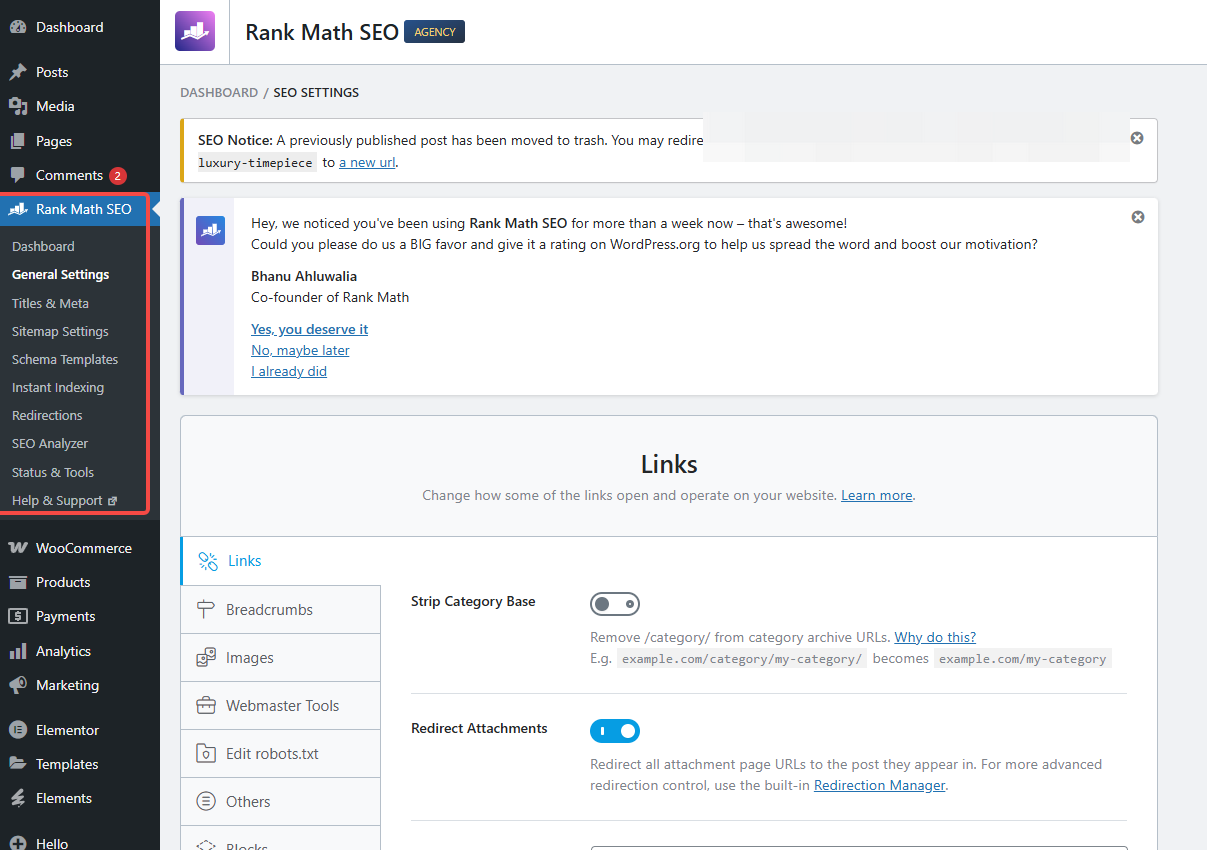Enable the Strip Category Base toggle

pyautogui.click(x=614, y=604)
